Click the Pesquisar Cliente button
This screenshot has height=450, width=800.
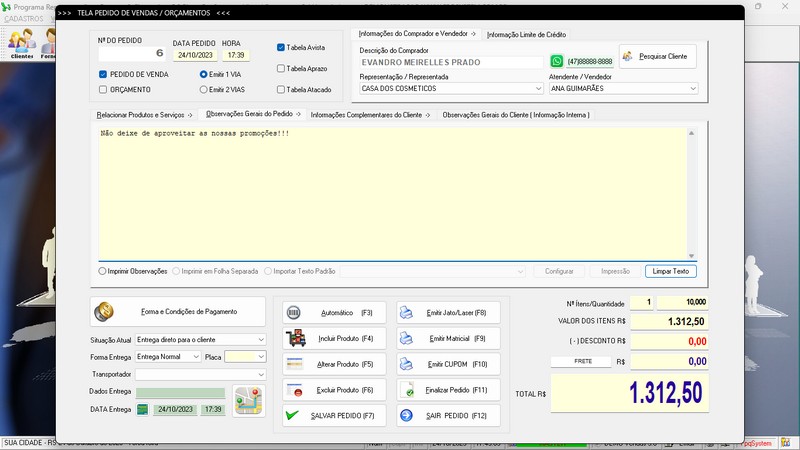click(657, 56)
